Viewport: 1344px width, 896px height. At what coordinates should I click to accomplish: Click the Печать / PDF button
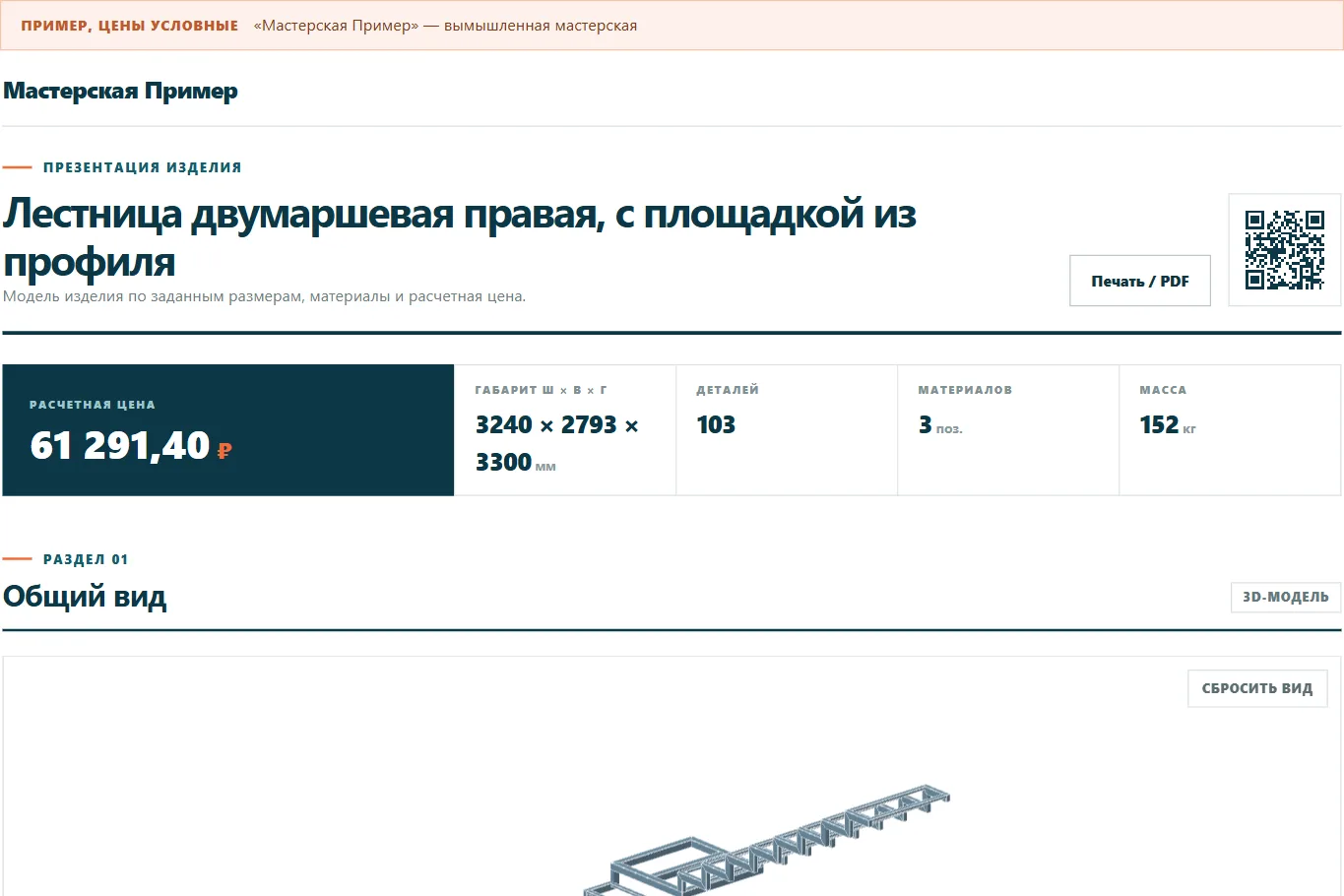1140,281
